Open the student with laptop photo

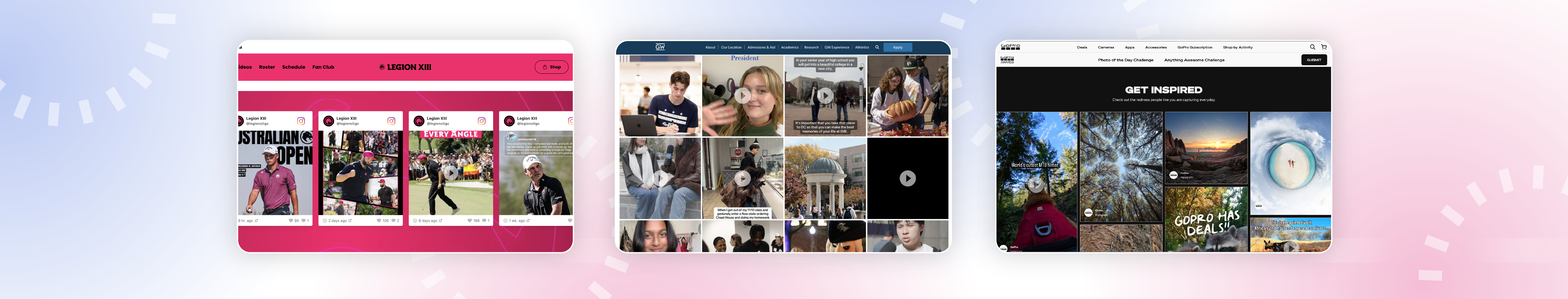pyautogui.click(x=660, y=96)
